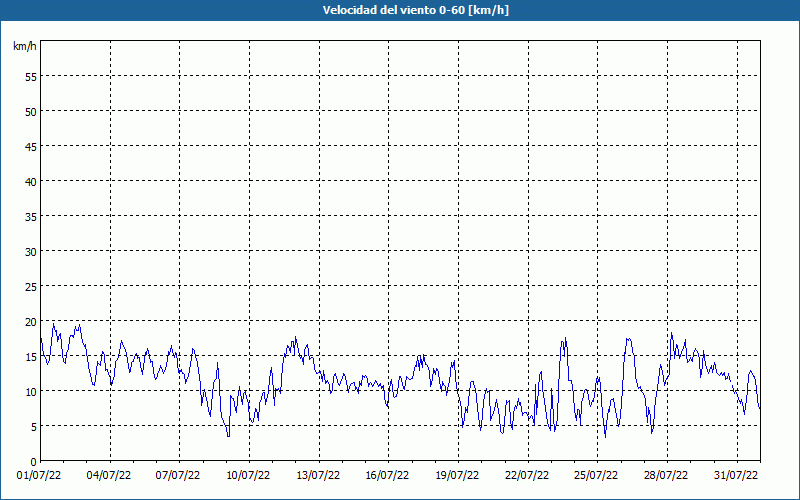Screen dimensions: 800x500
Task: Click the 'km/h' unit label
Action: [x=24, y=46]
